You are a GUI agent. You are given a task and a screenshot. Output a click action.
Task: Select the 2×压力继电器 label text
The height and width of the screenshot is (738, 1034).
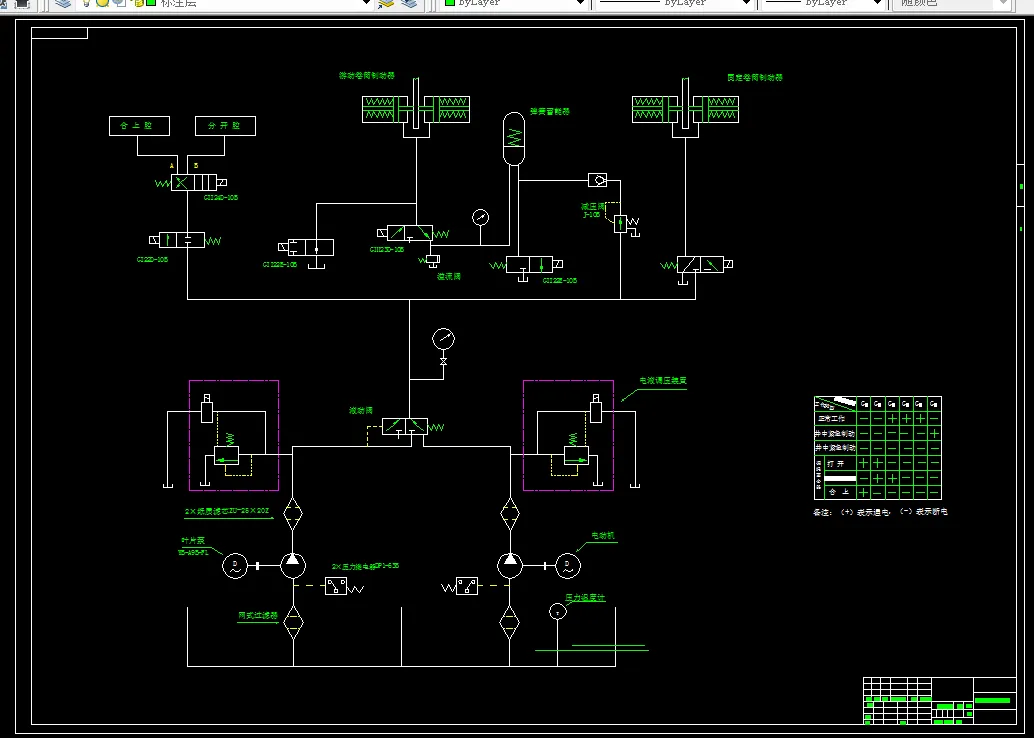coord(365,566)
